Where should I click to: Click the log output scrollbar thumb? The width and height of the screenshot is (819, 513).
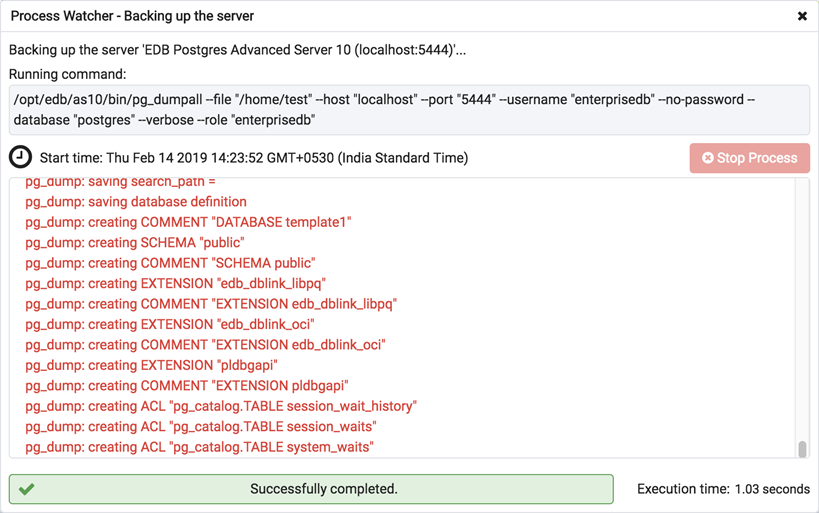pyautogui.click(x=802, y=449)
